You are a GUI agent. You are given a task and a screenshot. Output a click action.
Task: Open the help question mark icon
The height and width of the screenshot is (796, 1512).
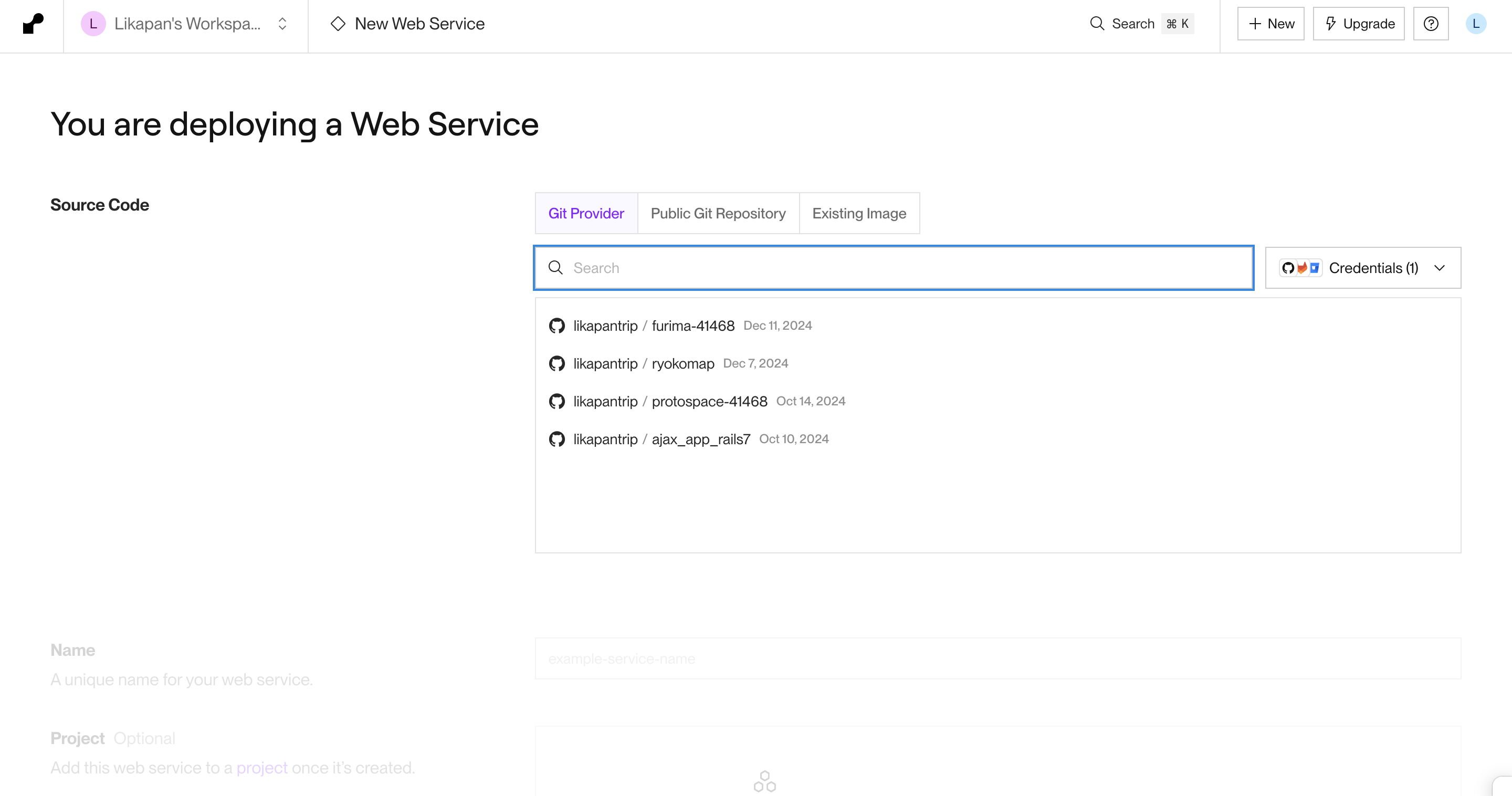coord(1431,24)
